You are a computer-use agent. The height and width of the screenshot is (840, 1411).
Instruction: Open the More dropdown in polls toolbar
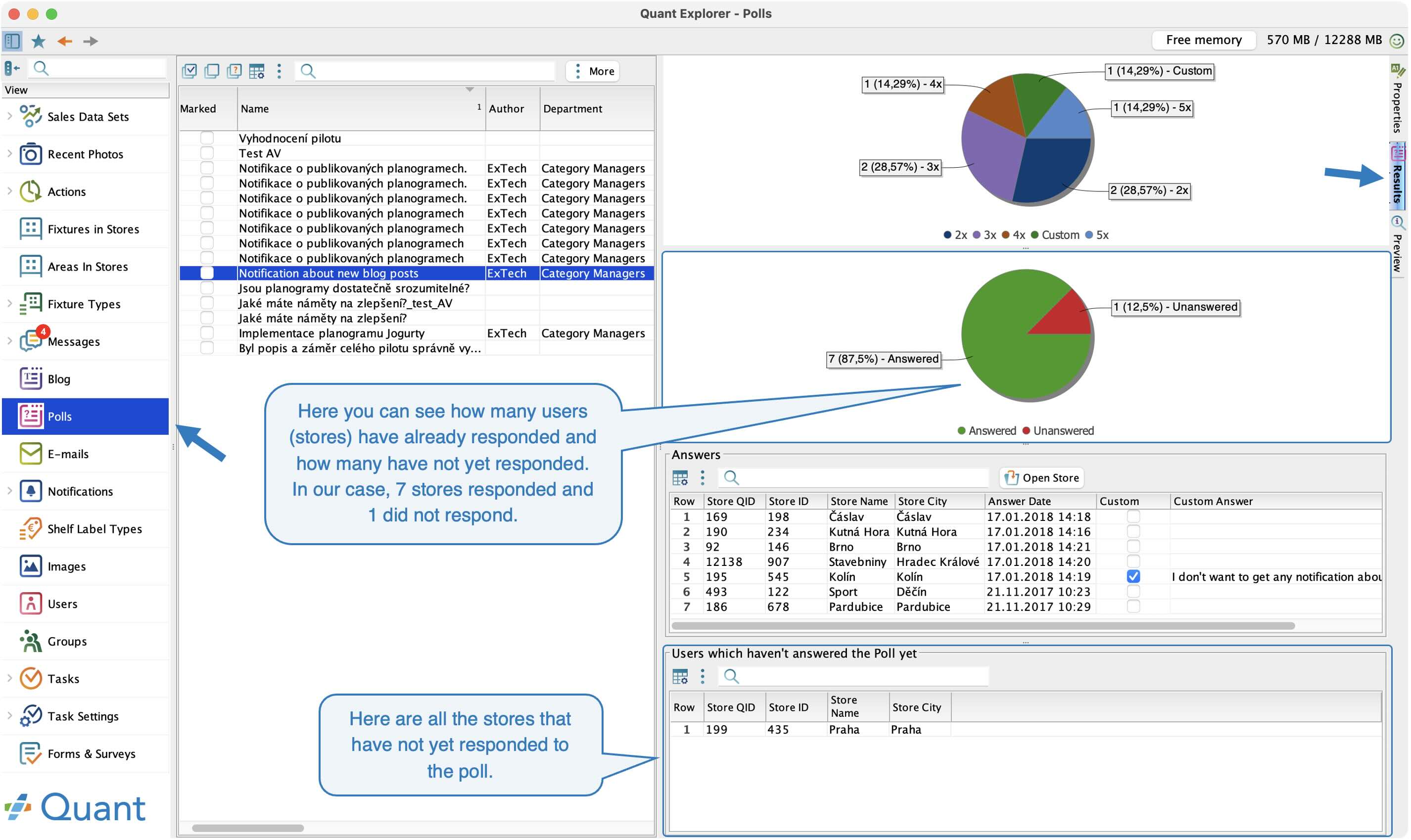(x=593, y=71)
